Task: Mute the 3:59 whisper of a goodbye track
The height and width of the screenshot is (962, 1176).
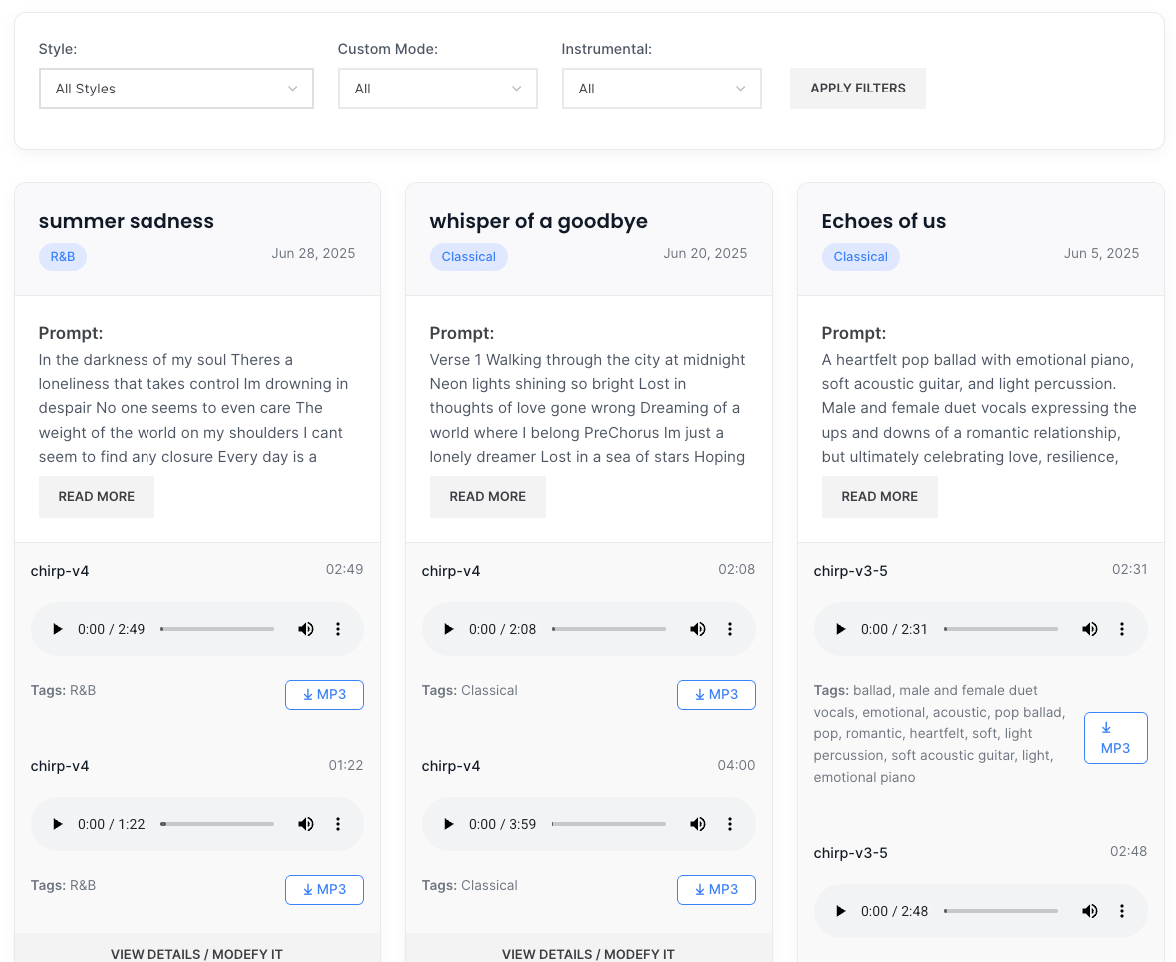Action: pyautogui.click(x=698, y=824)
